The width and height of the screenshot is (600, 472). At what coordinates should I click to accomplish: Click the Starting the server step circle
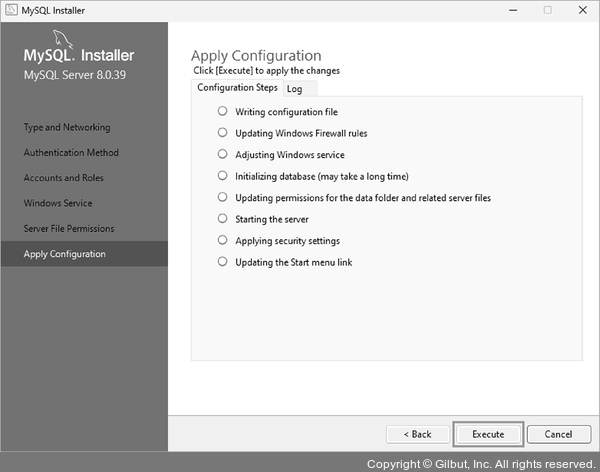tap(222, 219)
